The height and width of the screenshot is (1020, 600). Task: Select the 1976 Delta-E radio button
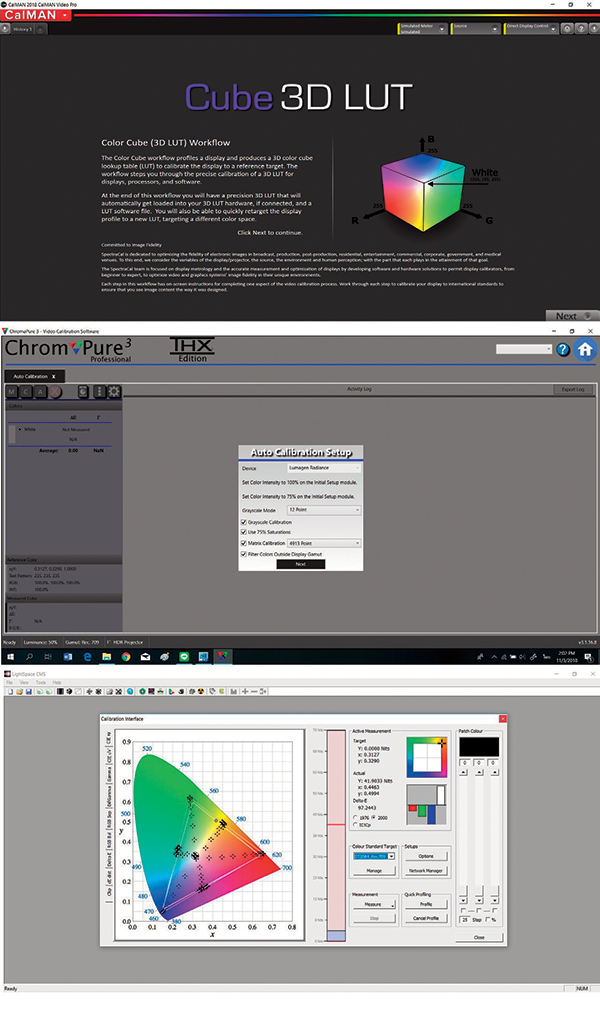point(355,818)
